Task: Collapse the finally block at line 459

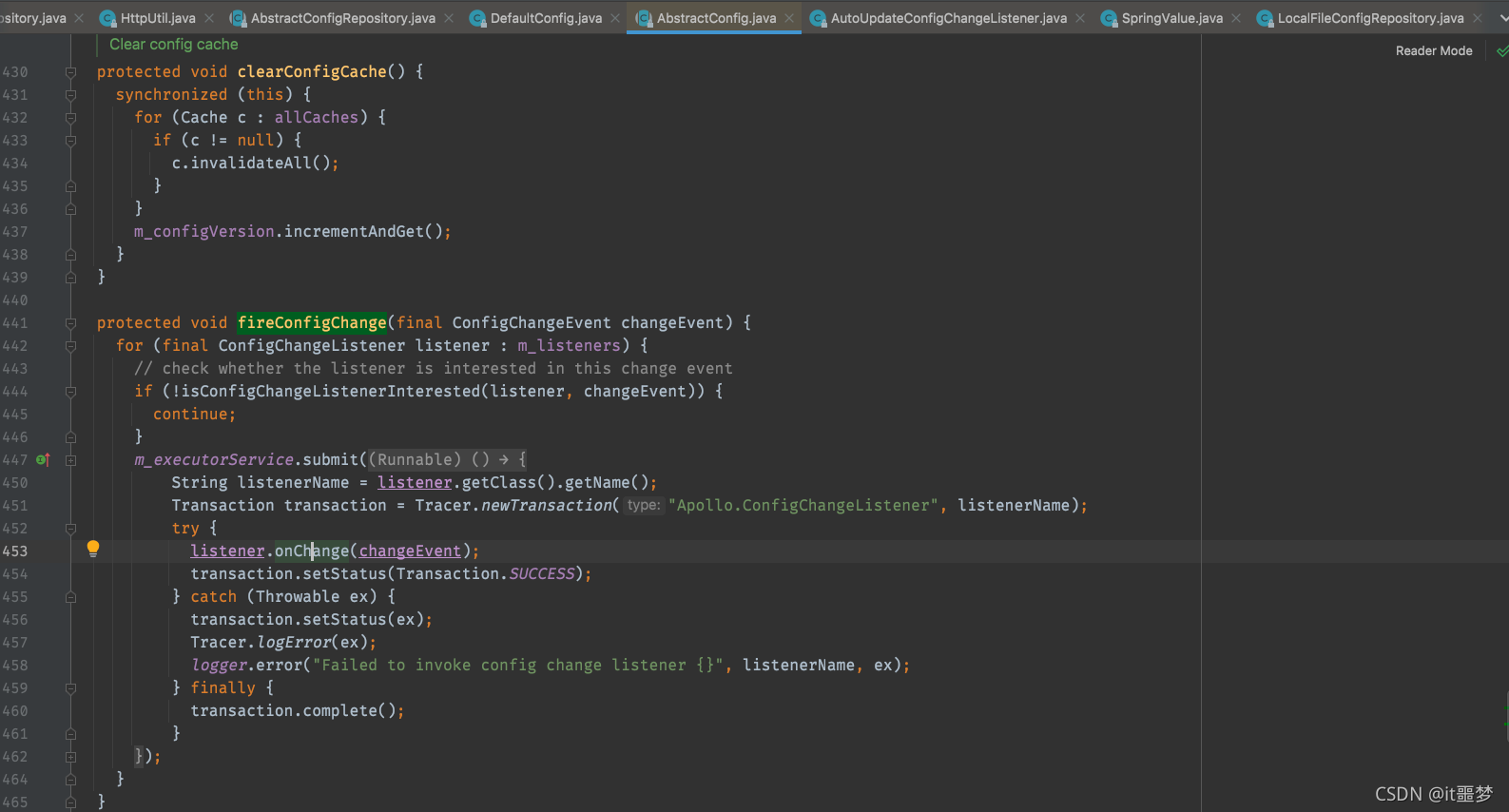Action: click(70, 688)
